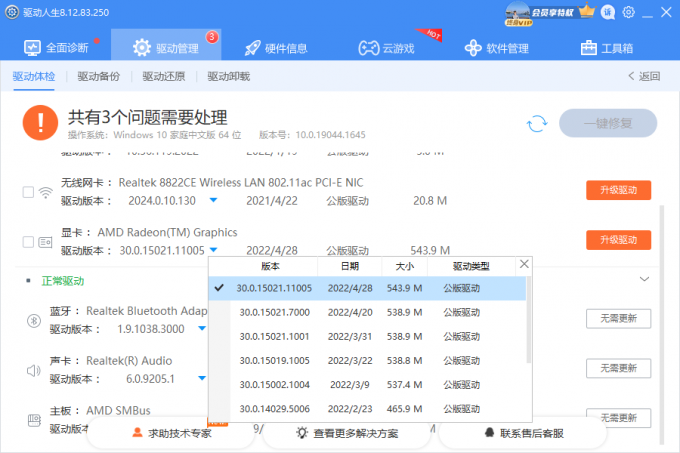Click 返回 back link
This screenshot has width=680, height=453.
point(644,76)
